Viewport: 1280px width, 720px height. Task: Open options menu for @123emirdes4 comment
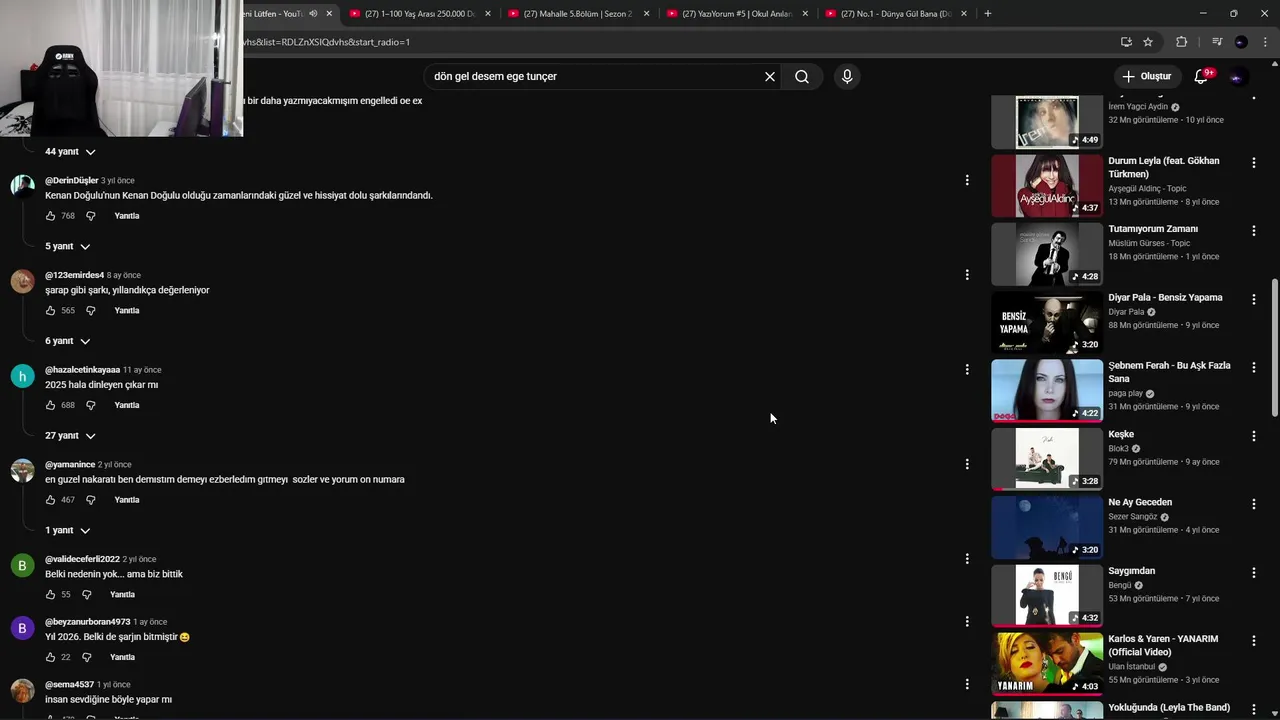(x=966, y=275)
